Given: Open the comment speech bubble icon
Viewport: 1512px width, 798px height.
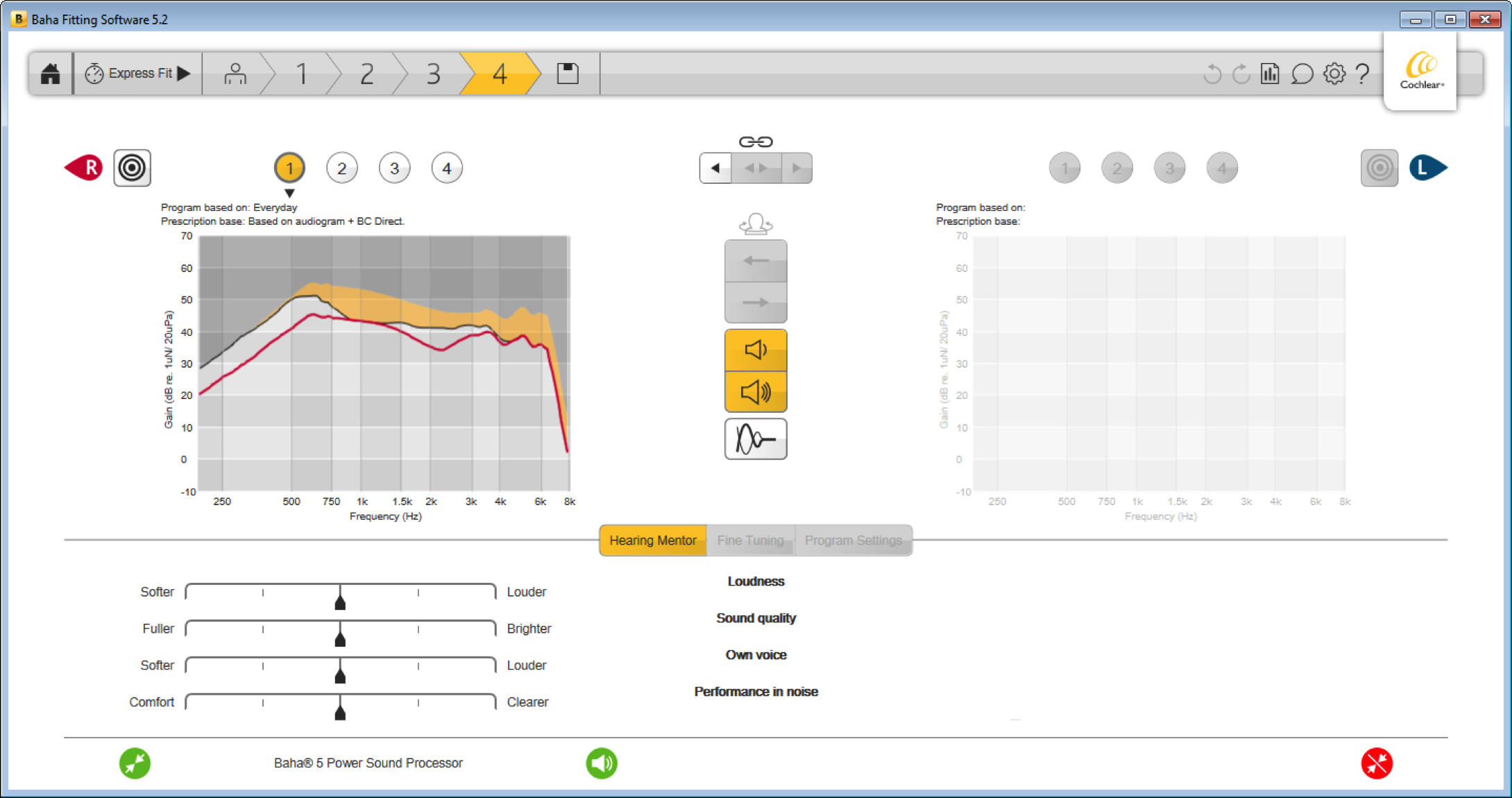Looking at the screenshot, I should [1302, 74].
